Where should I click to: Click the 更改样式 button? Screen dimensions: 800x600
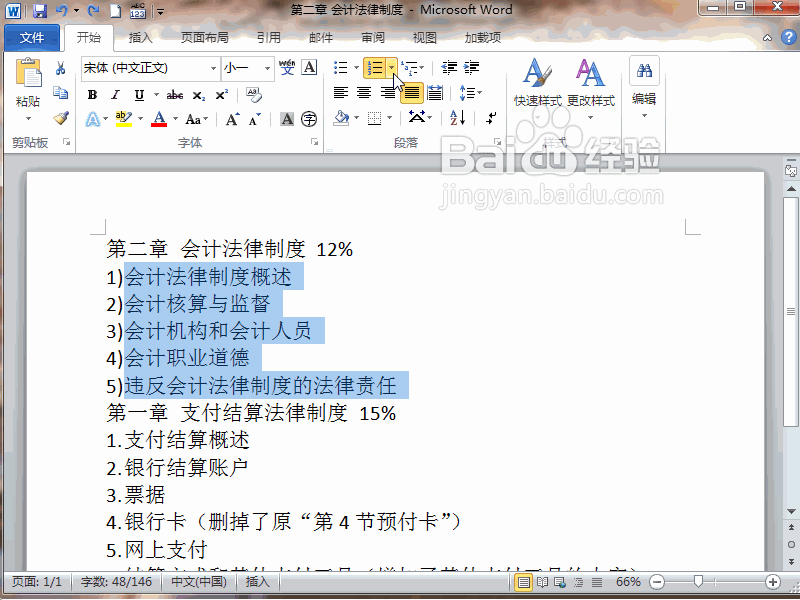click(589, 90)
